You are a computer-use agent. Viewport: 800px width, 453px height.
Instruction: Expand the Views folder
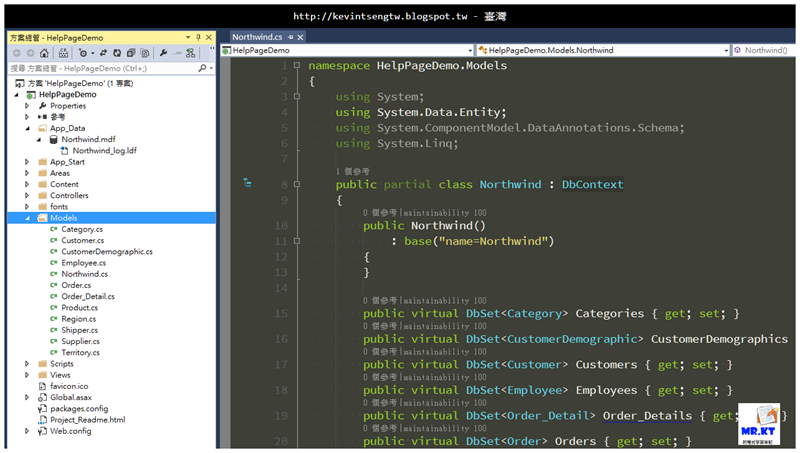point(27,375)
